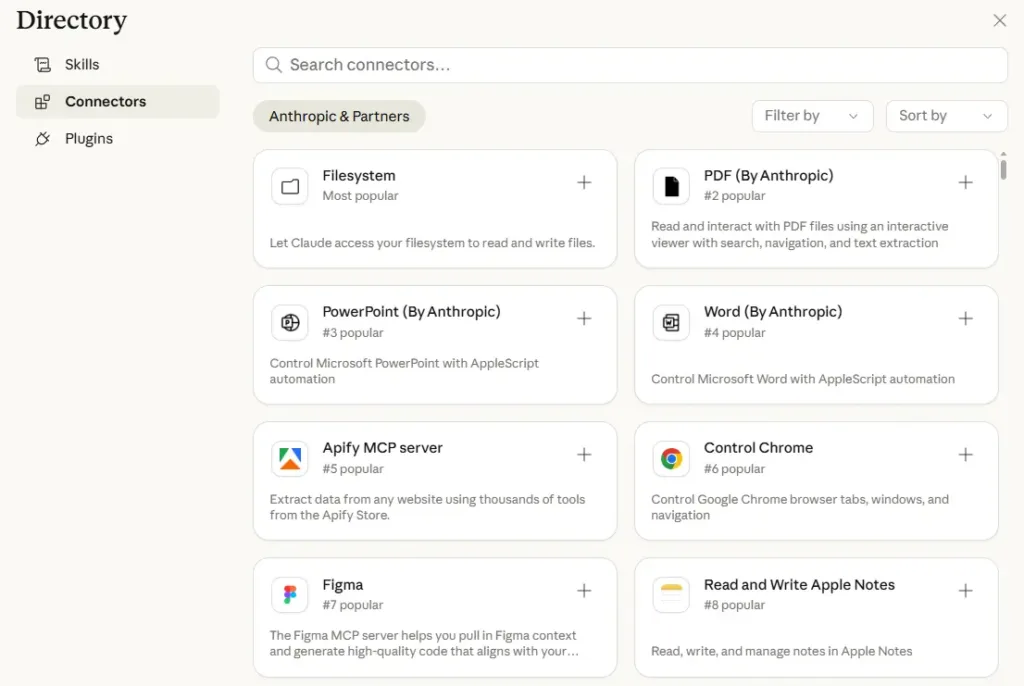Click the PowerPoint connector icon

[x=290, y=322]
